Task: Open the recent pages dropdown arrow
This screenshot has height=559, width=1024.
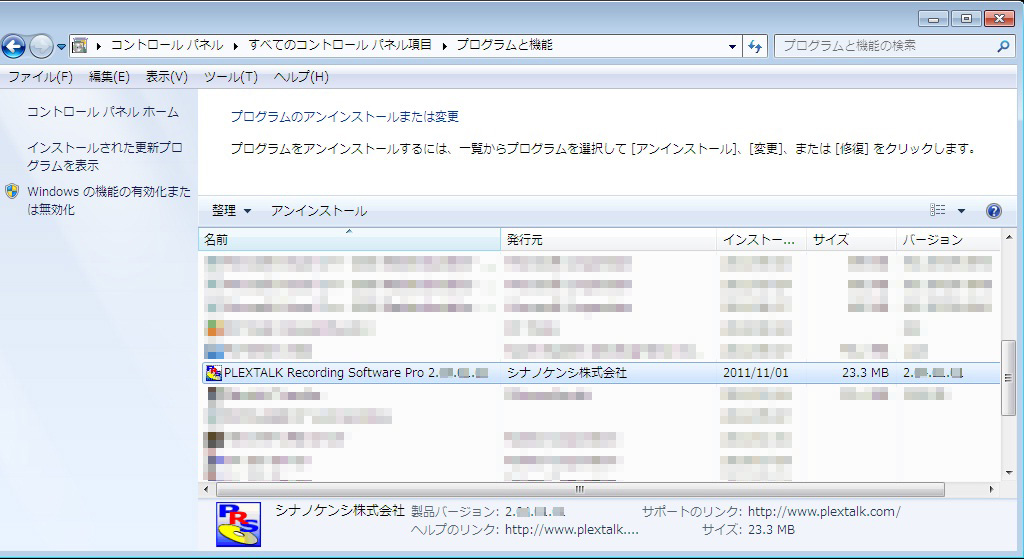Action: [61, 46]
